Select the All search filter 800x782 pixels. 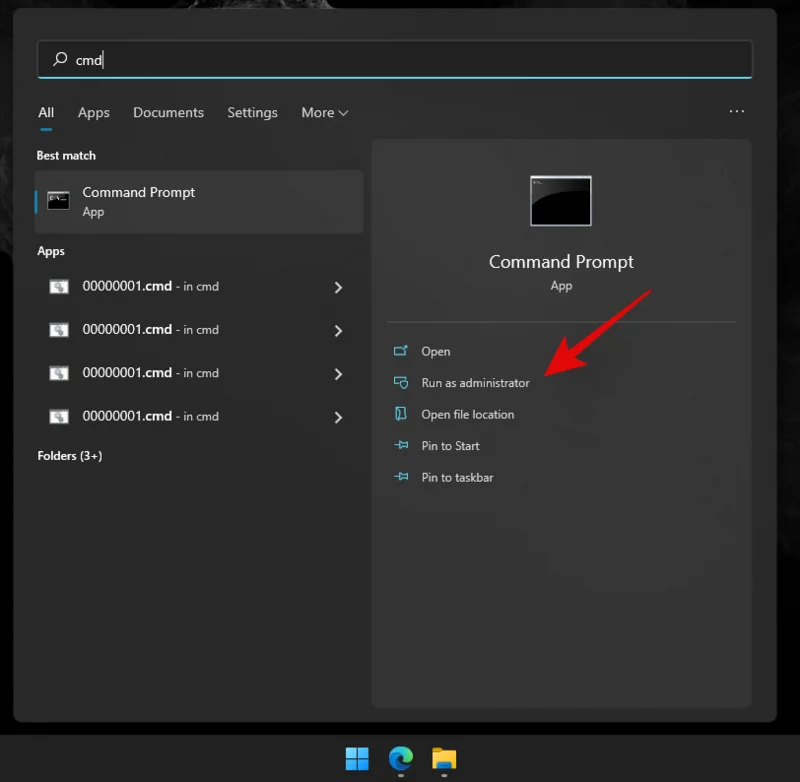pyautogui.click(x=46, y=112)
